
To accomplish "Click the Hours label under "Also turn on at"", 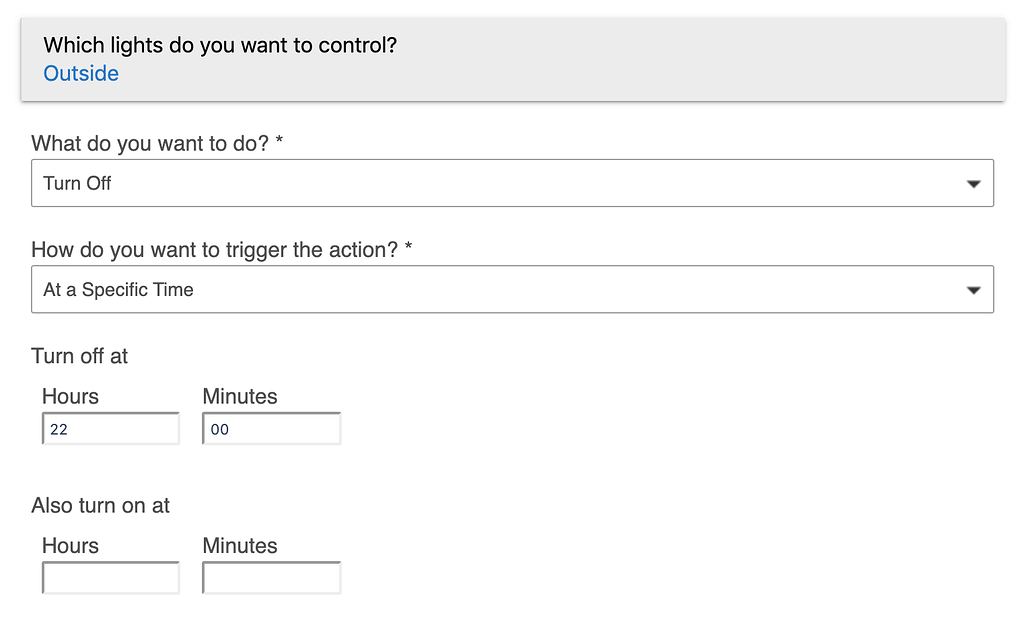I will coord(70,546).
